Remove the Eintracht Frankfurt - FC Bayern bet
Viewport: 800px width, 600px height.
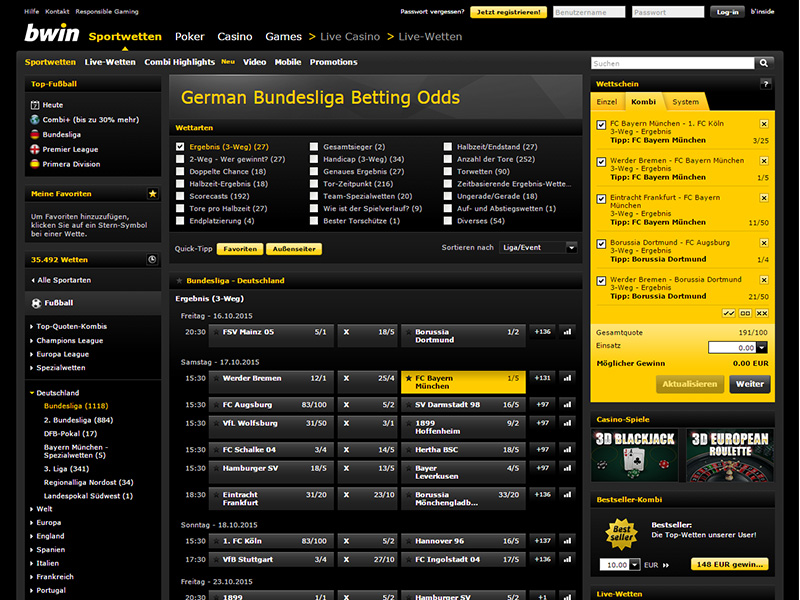point(764,198)
